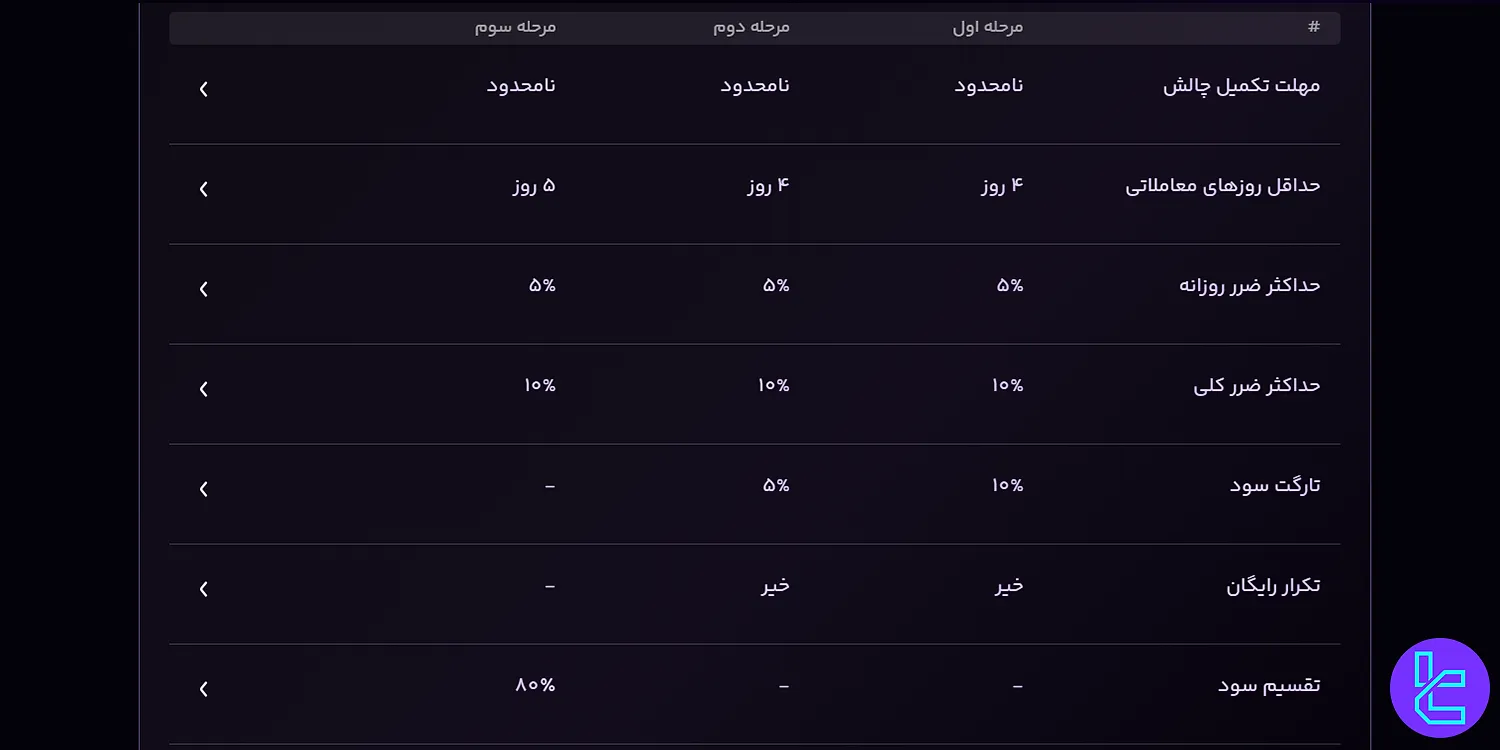Expand the حداکثر ضرر روزانه row chevron

(x=203, y=288)
